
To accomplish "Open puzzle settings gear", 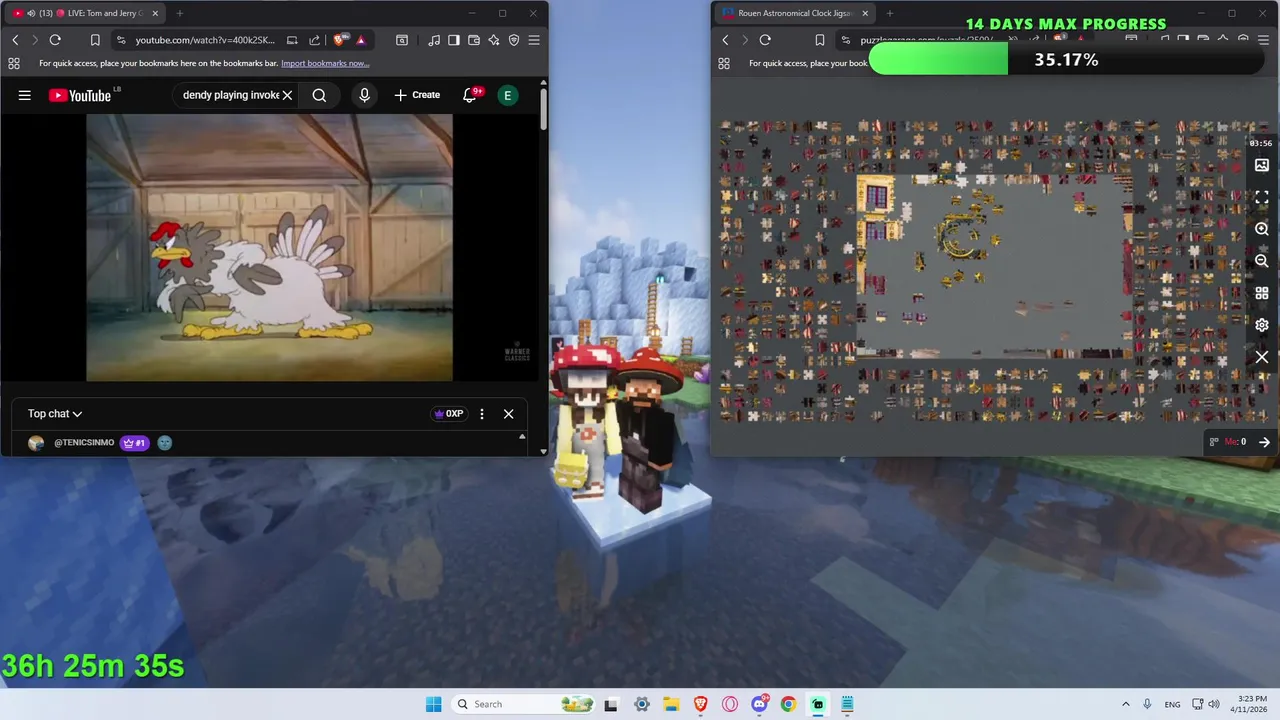I will [1262, 325].
